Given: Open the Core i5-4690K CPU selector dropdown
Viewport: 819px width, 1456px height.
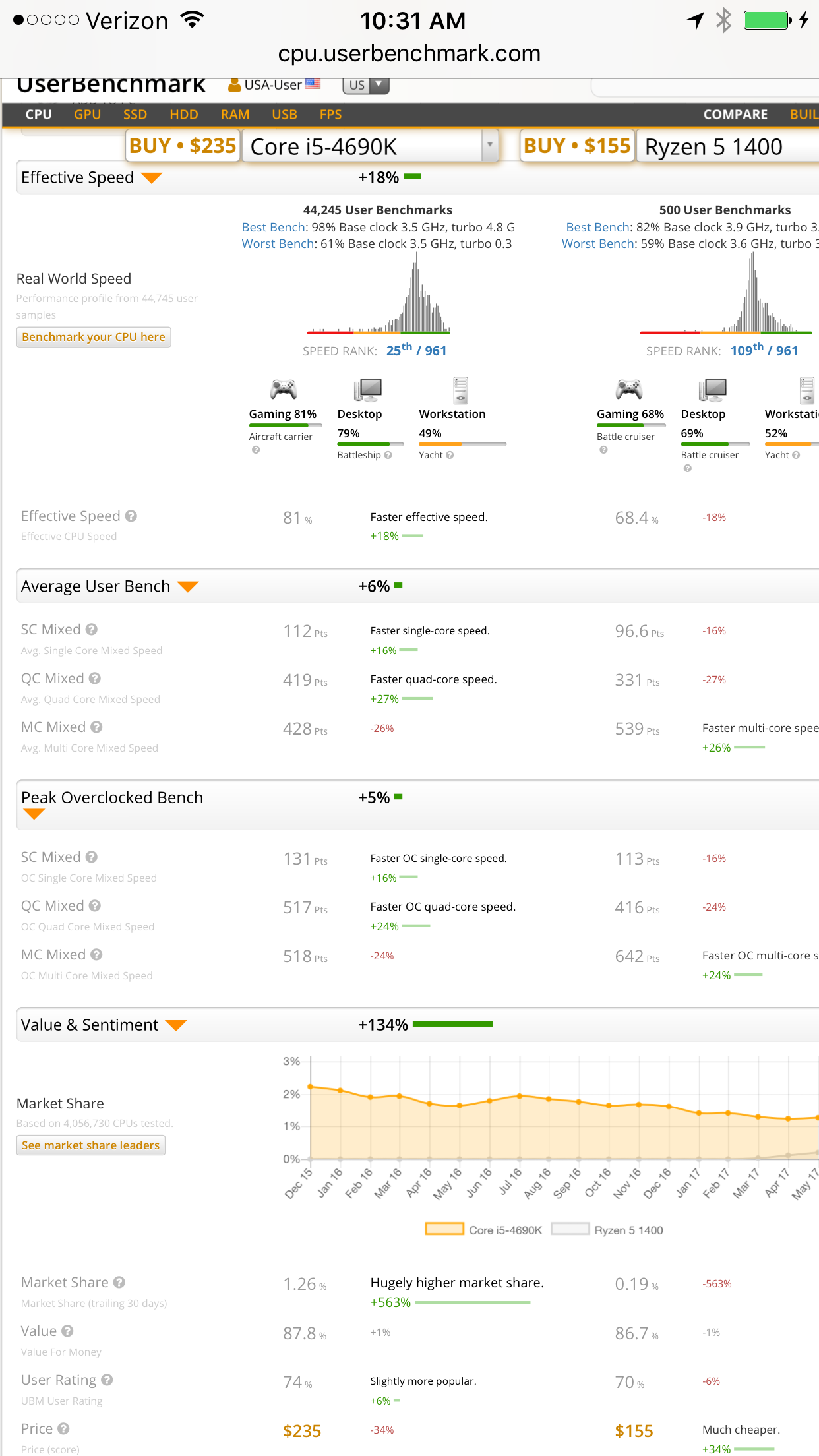Looking at the screenshot, I should (x=371, y=146).
